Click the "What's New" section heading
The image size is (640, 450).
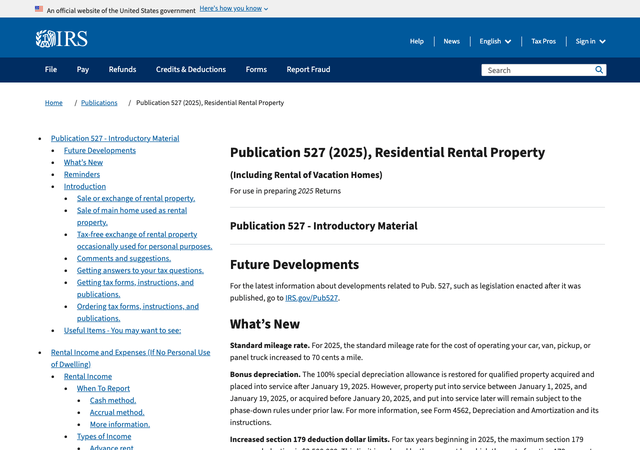(264, 324)
